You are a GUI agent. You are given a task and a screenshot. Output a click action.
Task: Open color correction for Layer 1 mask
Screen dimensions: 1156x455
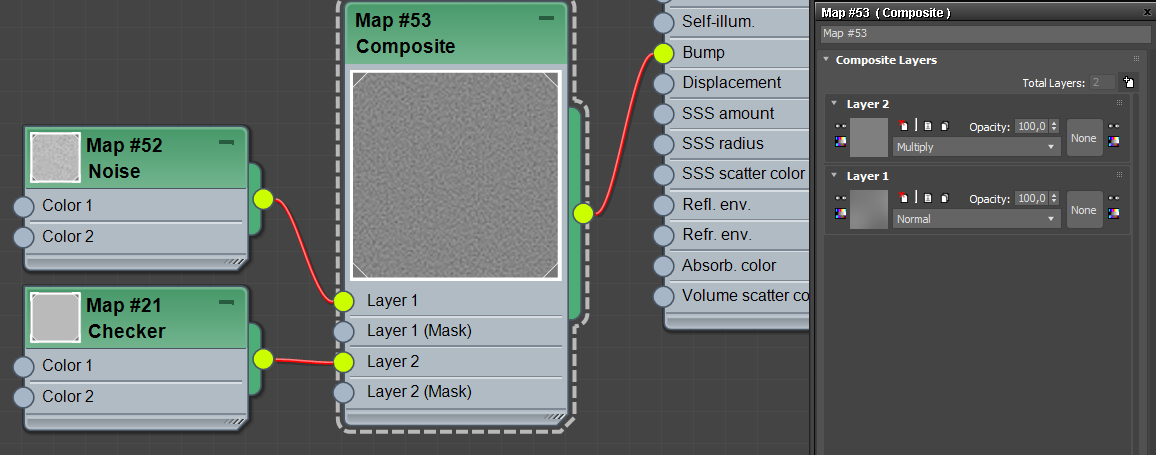(1114, 213)
